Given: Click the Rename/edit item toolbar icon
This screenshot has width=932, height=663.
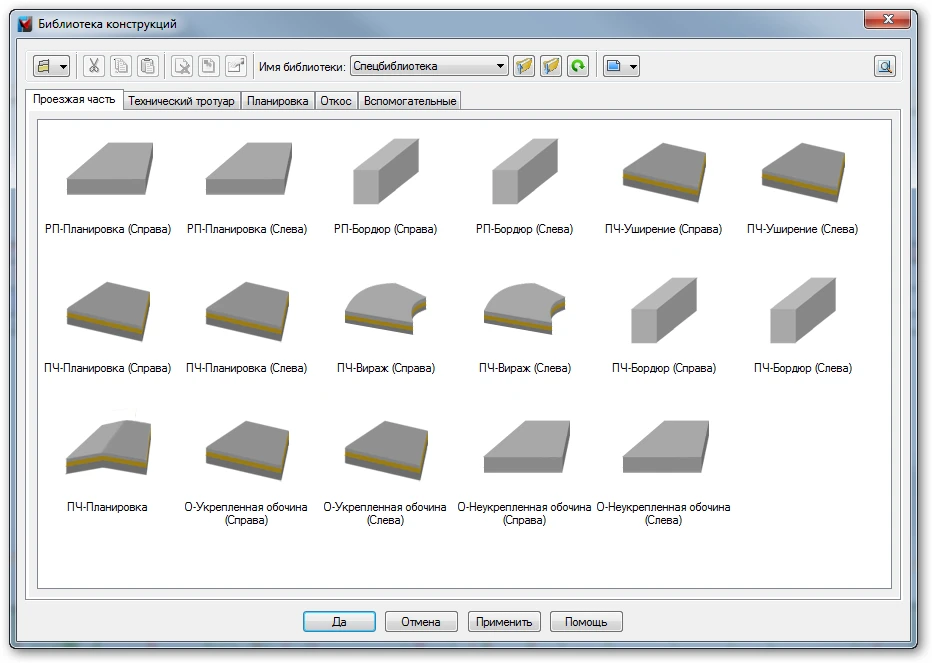Looking at the screenshot, I should [236, 66].
